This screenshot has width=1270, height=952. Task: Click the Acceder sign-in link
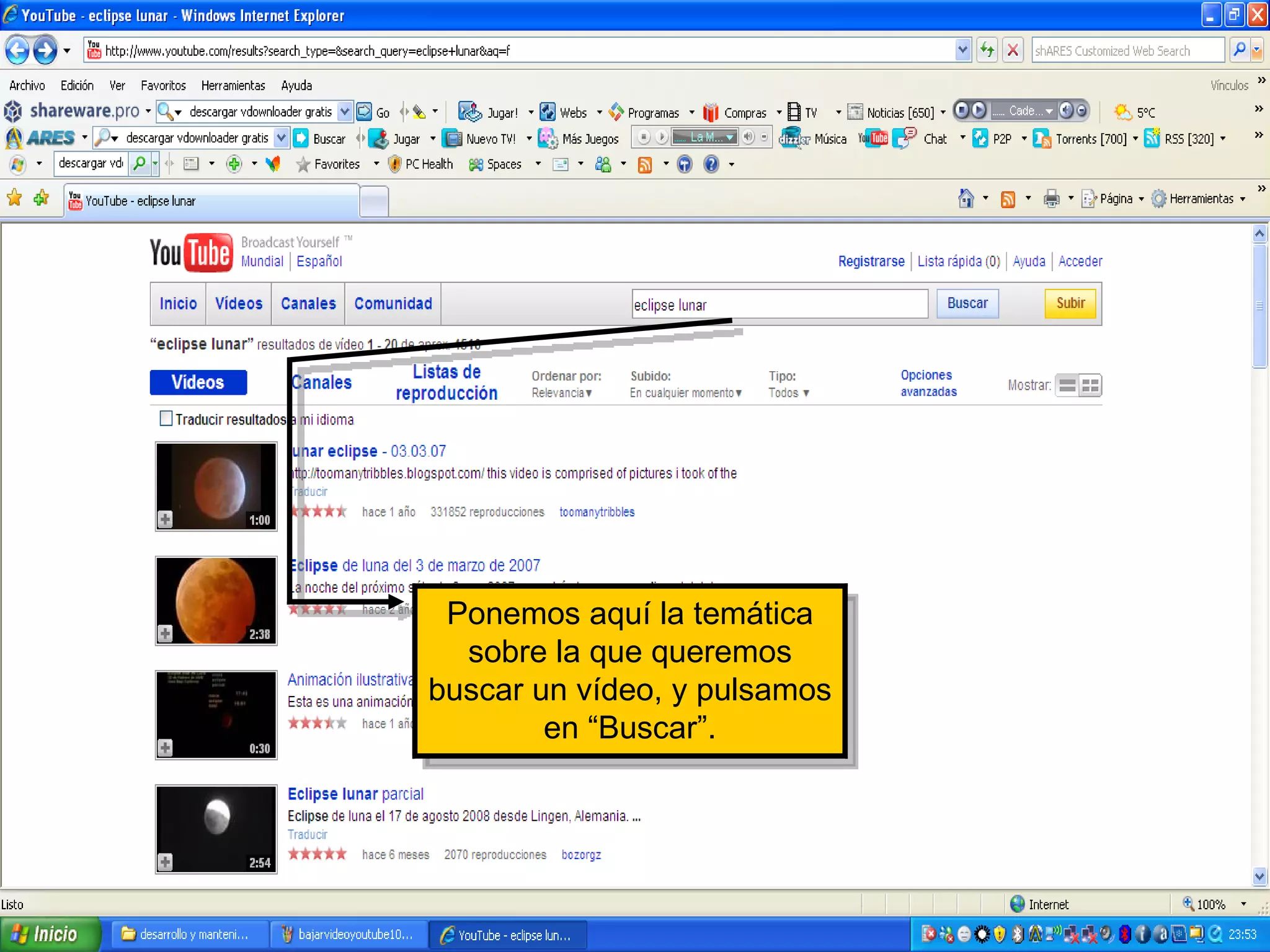point(1080,262)
